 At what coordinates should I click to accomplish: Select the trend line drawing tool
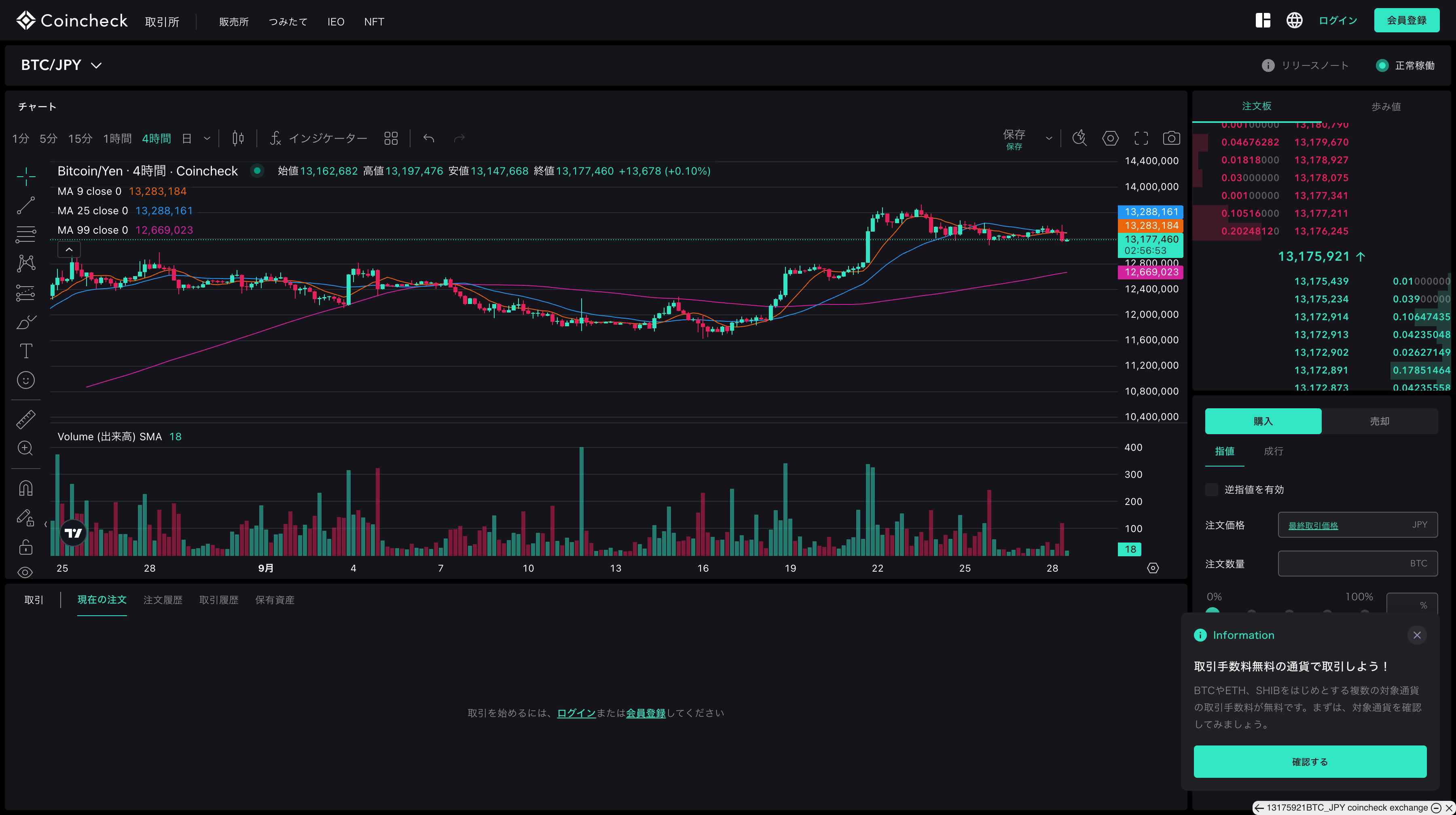pos(25,206)
